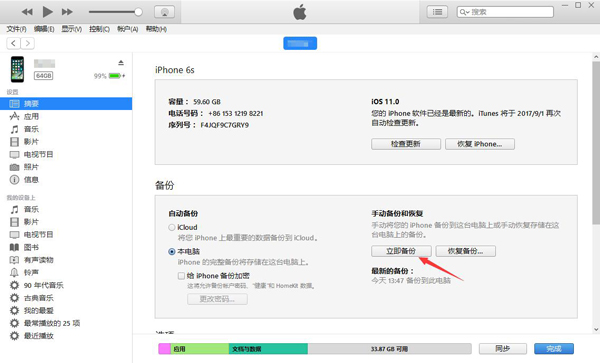
Task: Click the 恢复备份... button
Action: click(466, 251)
